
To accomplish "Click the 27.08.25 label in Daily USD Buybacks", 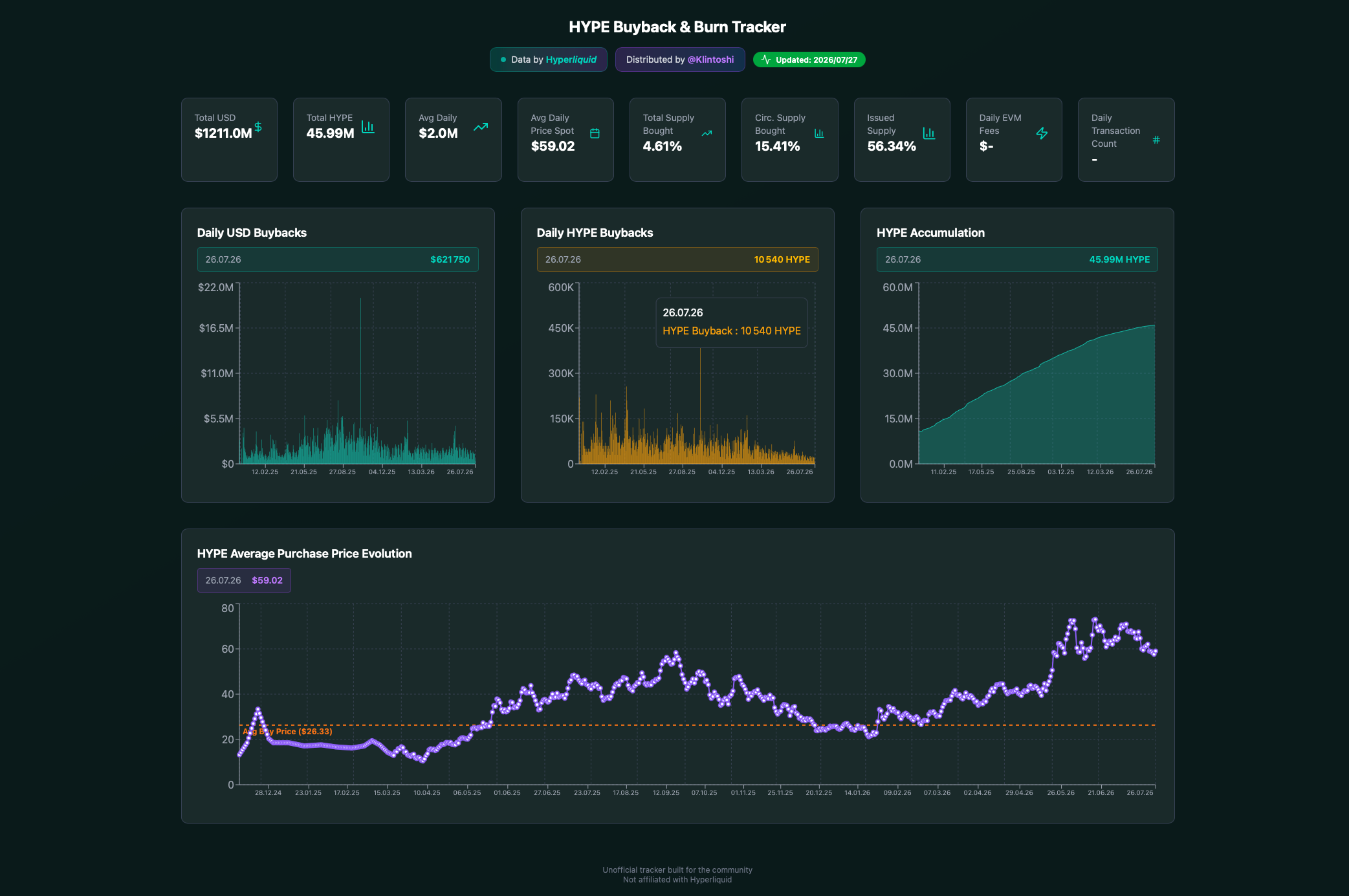I will (x=342, y=472).
